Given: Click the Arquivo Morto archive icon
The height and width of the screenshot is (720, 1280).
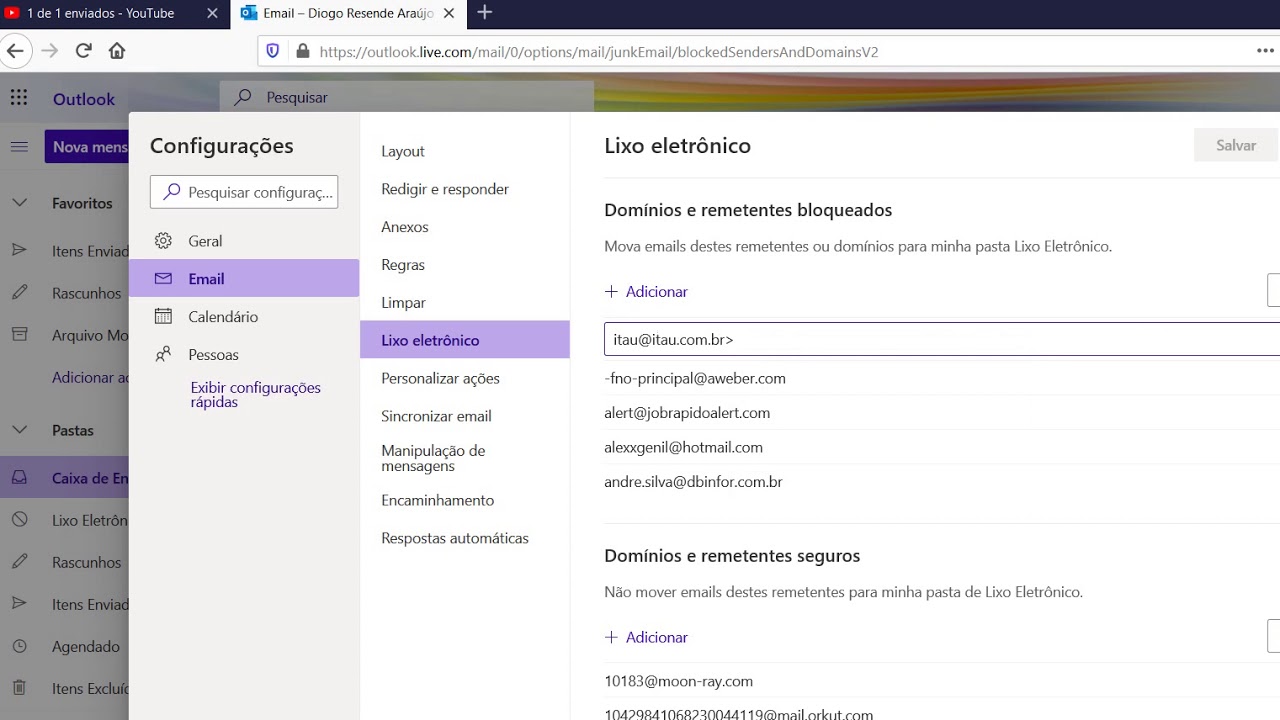Looking at the screenshot, I should tap(19, 335).
